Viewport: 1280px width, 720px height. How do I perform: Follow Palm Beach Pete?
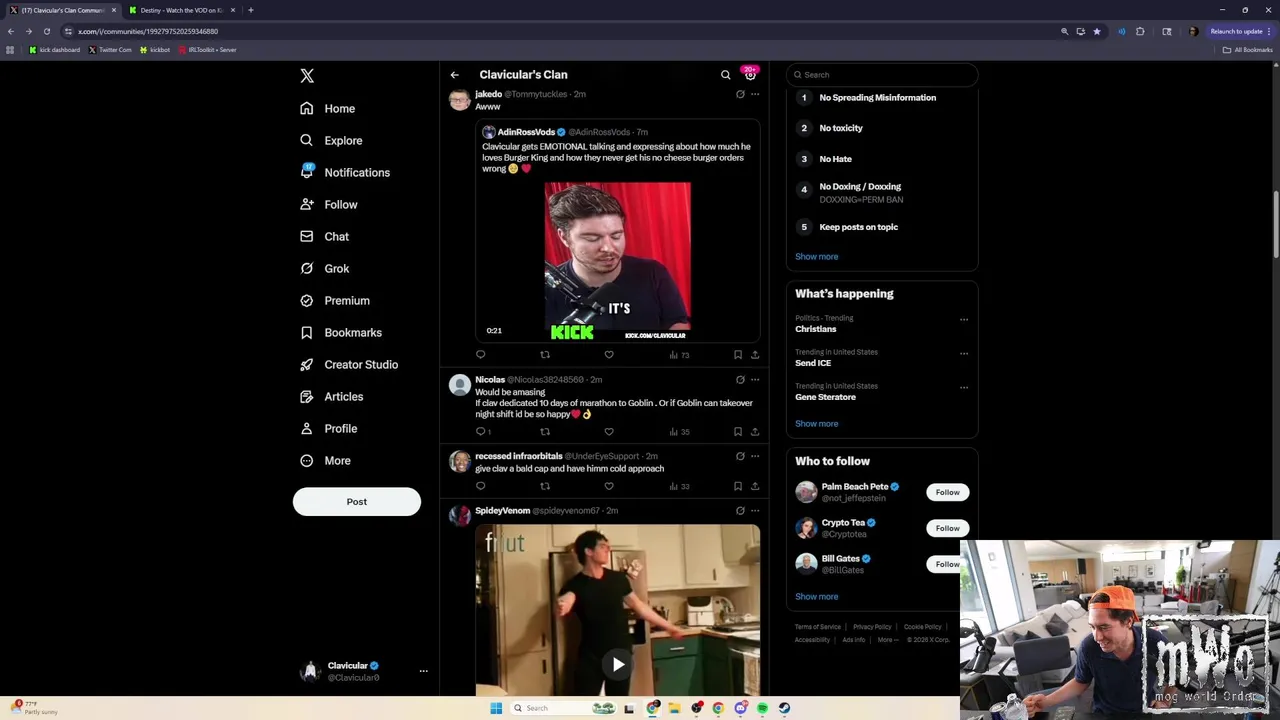tap(947, 492)
